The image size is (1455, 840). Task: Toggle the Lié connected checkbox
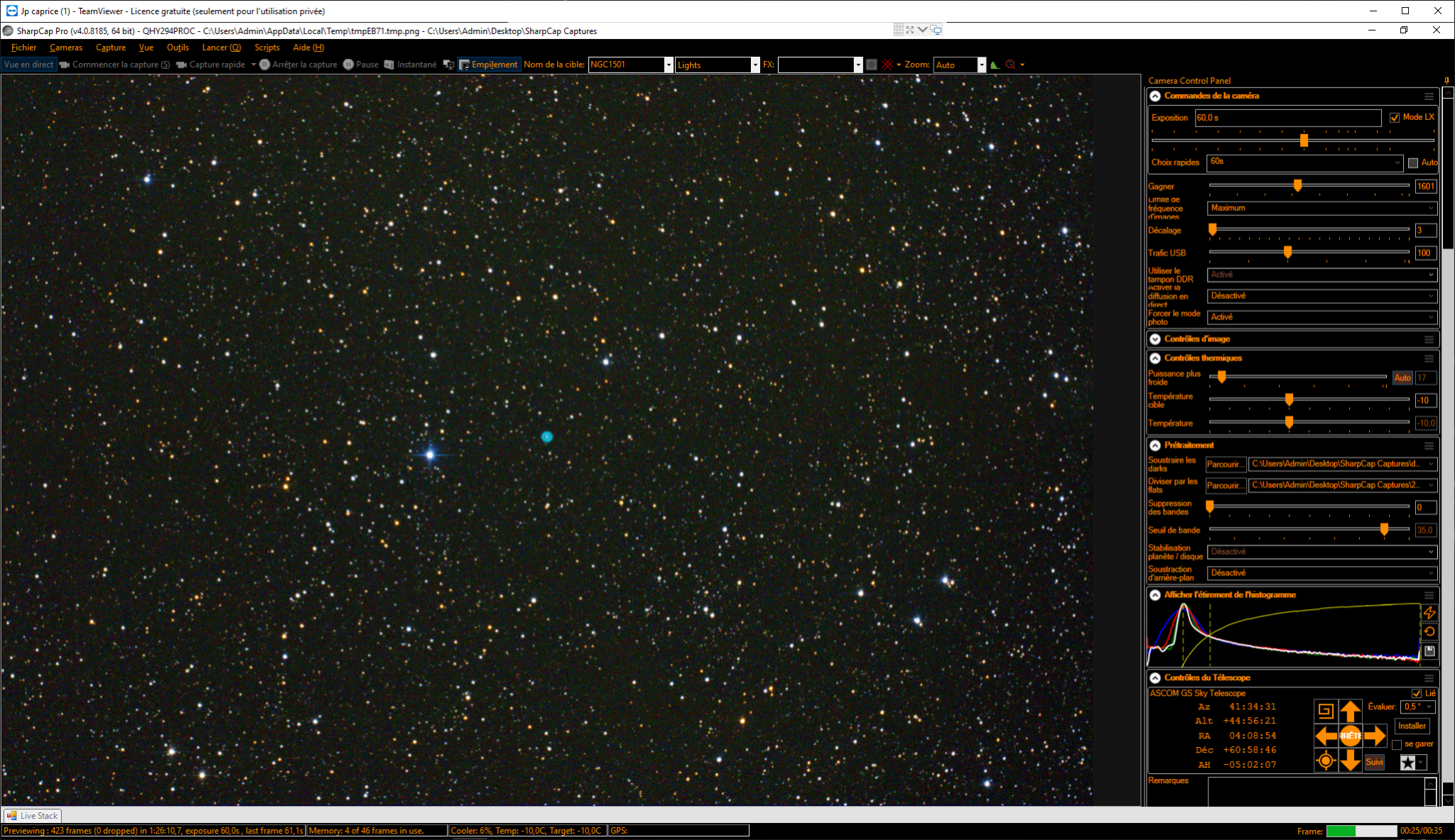1417,694
